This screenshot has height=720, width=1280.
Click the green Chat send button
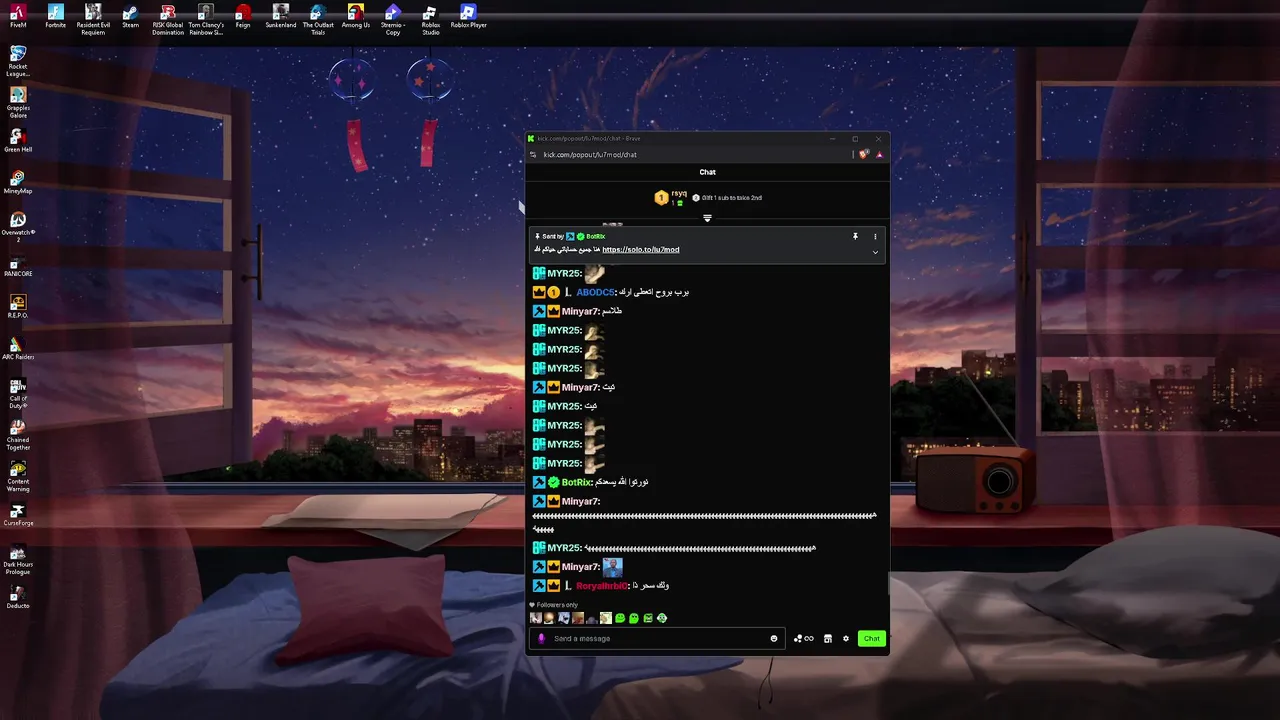coord(872,638)
